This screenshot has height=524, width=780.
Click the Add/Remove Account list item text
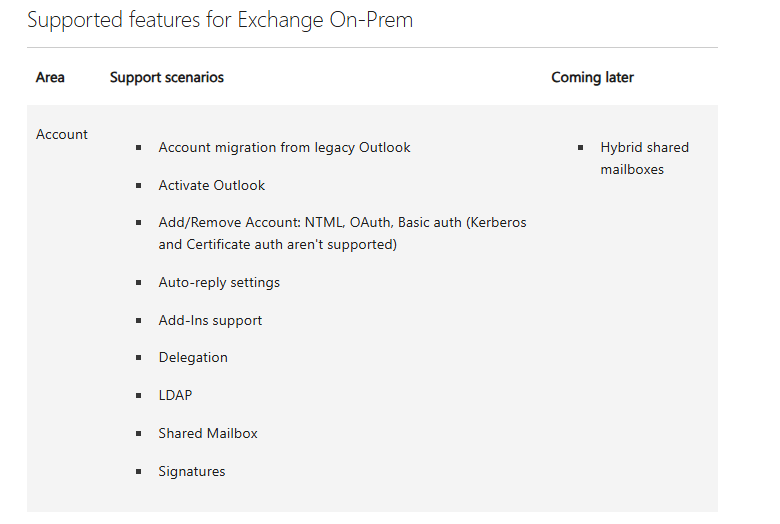pos(342,233)
